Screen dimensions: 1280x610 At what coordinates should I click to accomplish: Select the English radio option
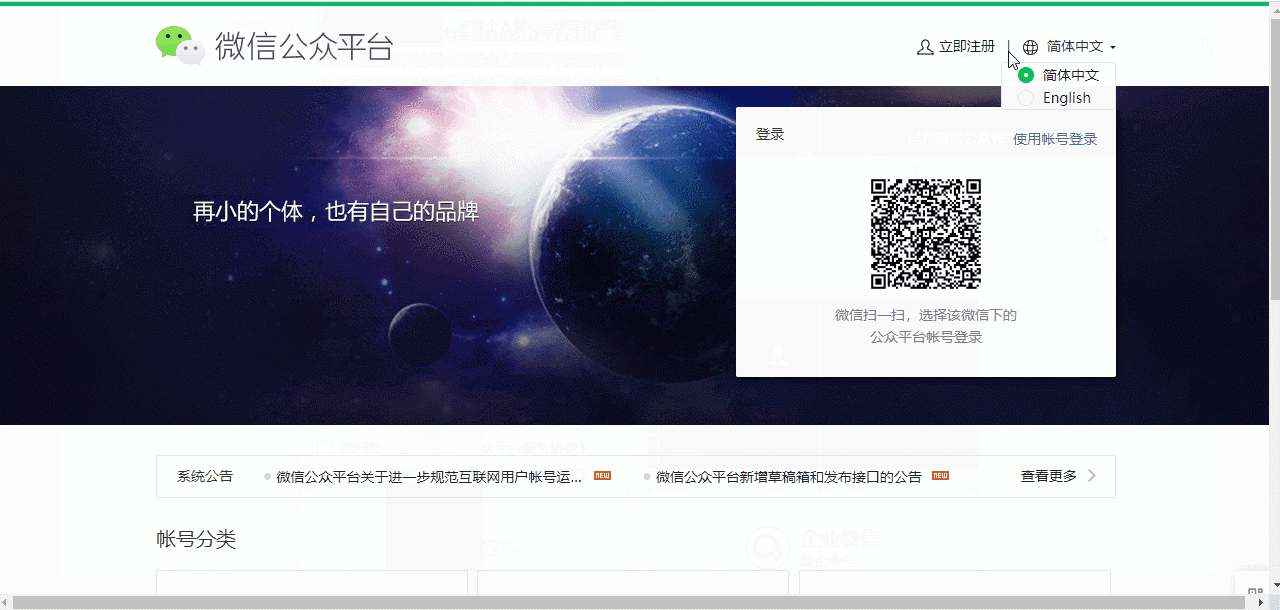pos(1026,97)
